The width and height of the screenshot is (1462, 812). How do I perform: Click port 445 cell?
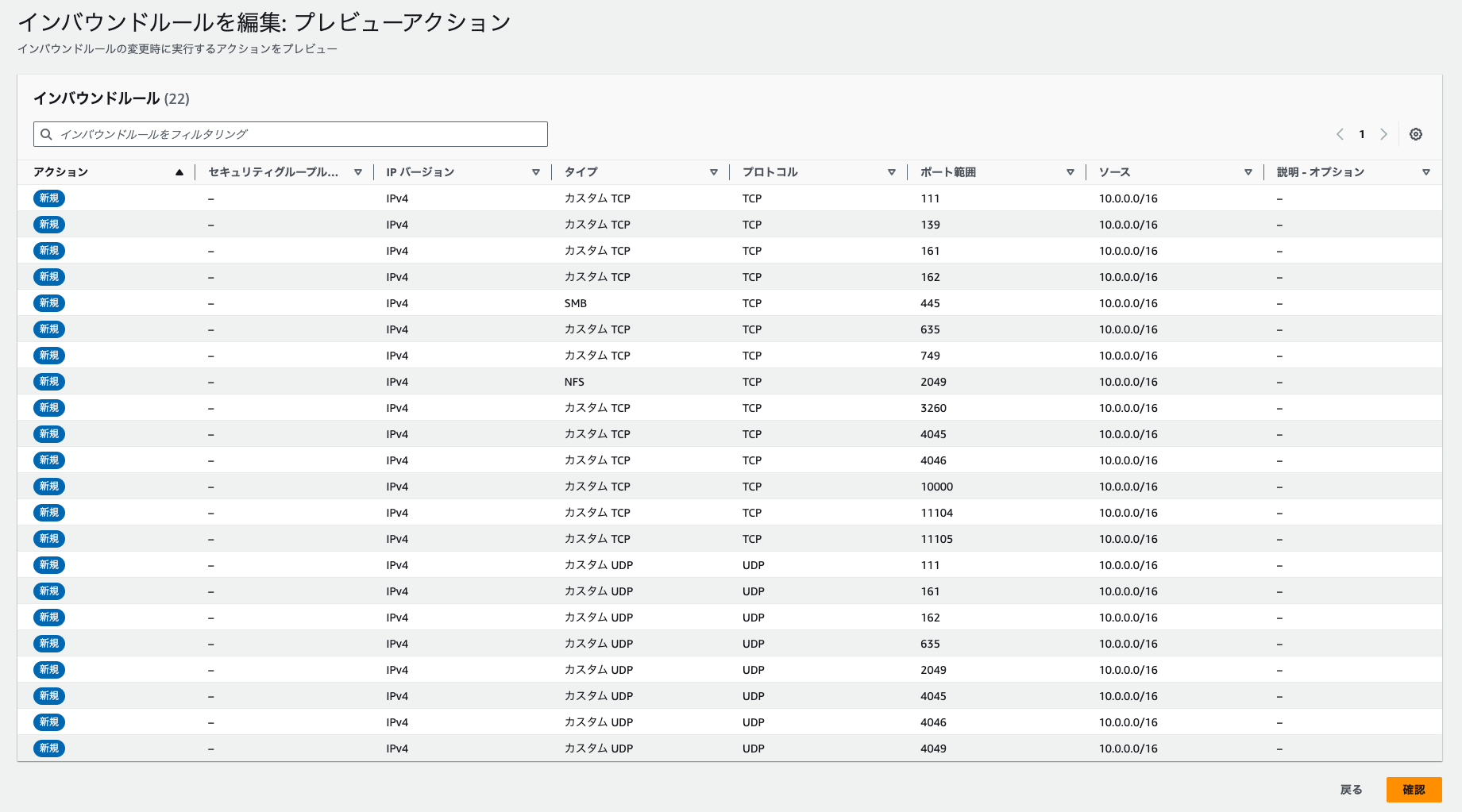(931, 303)
